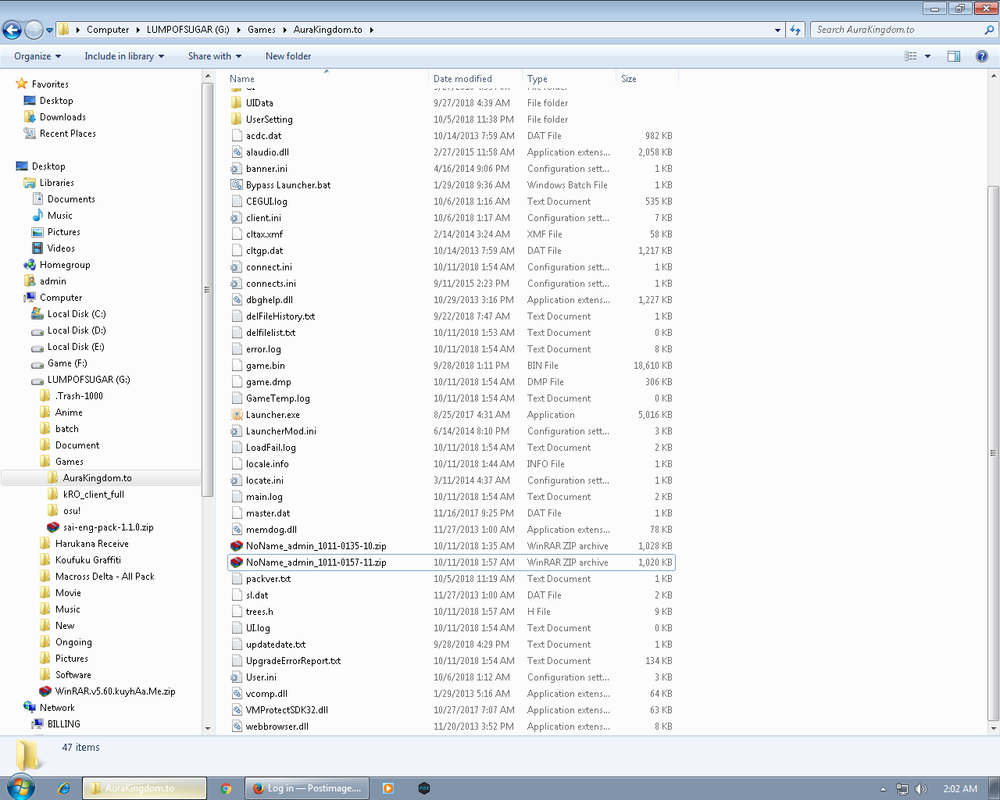Screen dimensions: 1000x800
Task: Click the New folder button
Action: click(x=288, y=56)
